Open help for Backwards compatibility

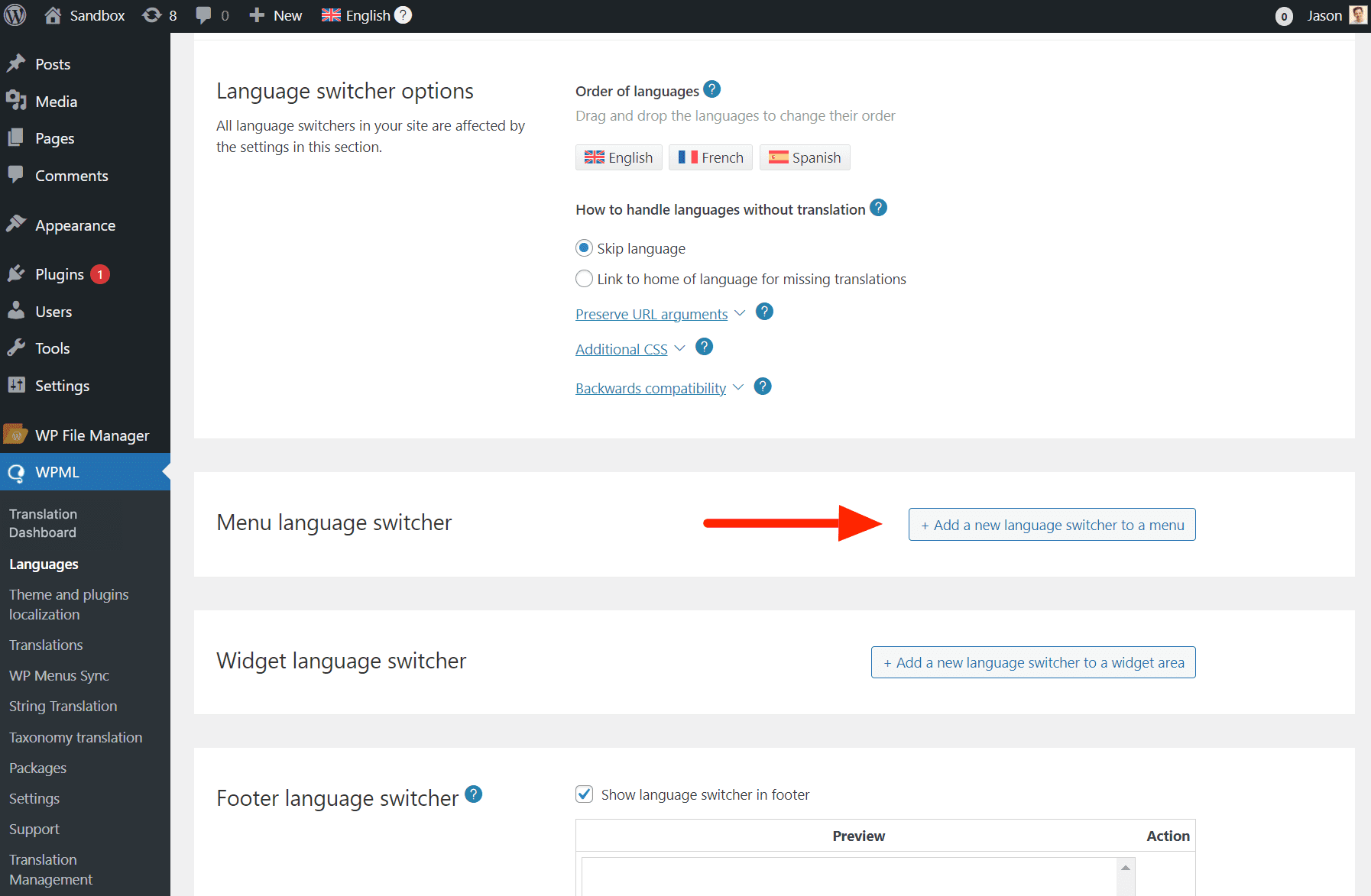pyautogui.click(x=763, y=387)
